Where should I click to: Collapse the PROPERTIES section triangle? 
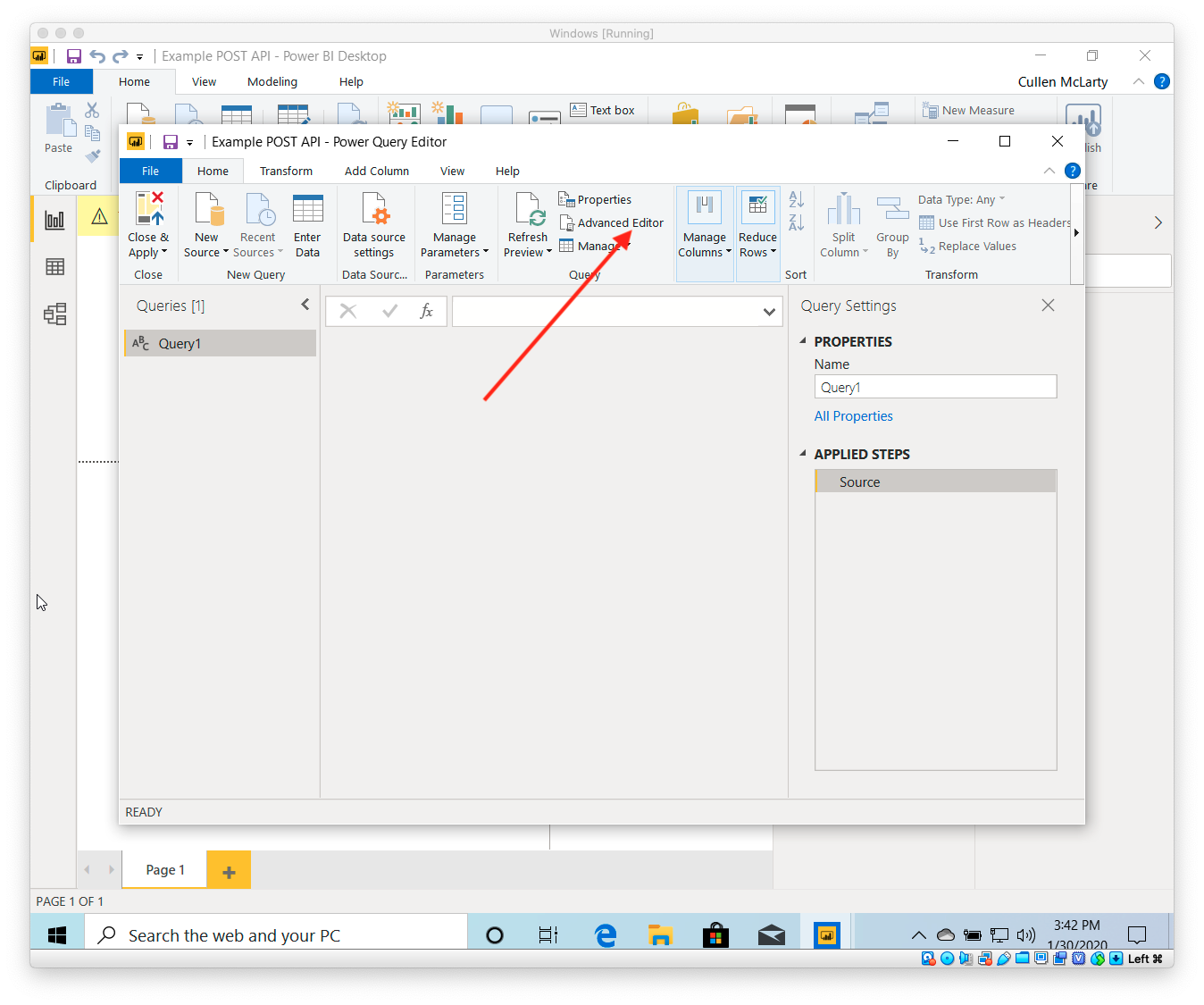pyautogui.click(x=803, y=340)
